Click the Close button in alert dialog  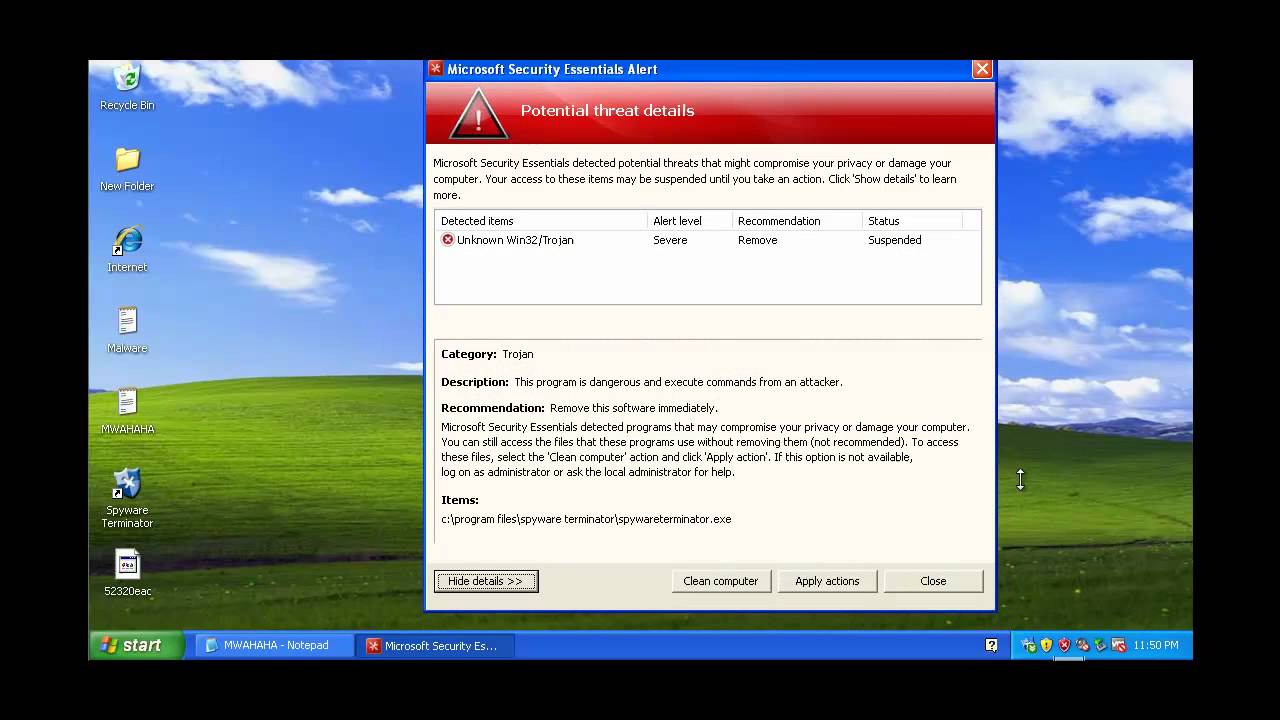tap(933, 581)
